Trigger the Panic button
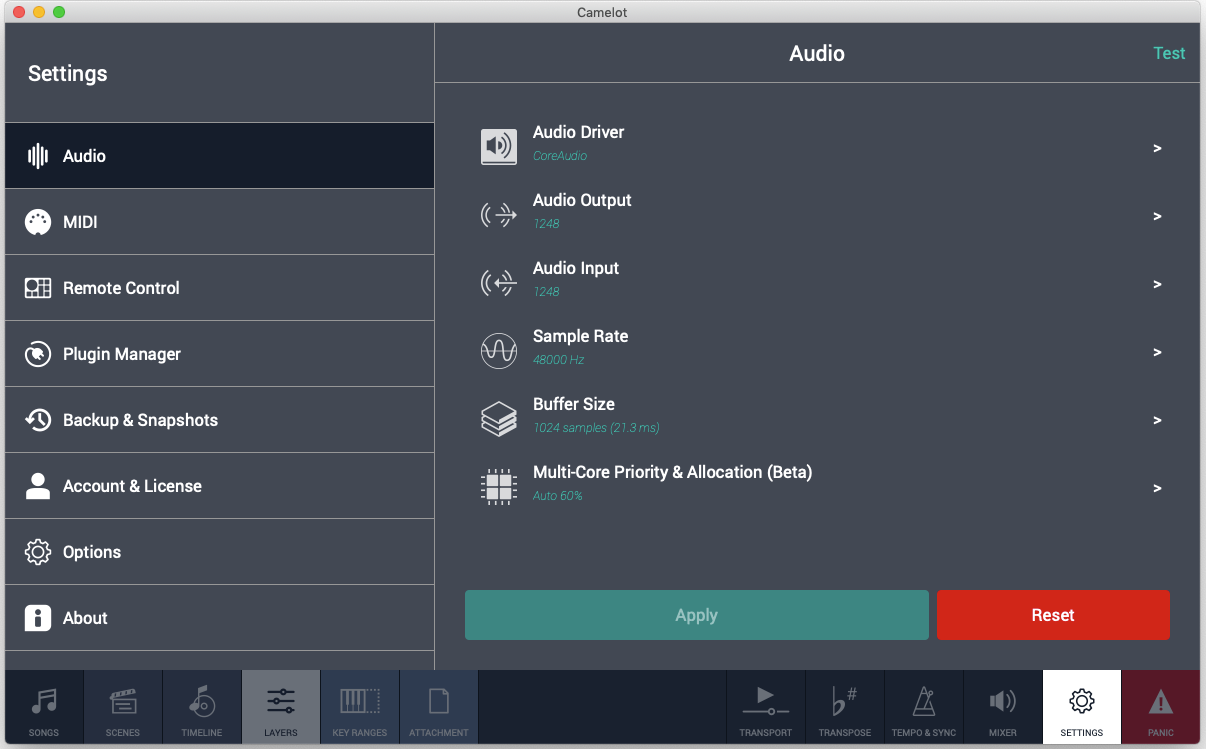The width and height of the screenshot is (1206, 749). (1160, 707)
